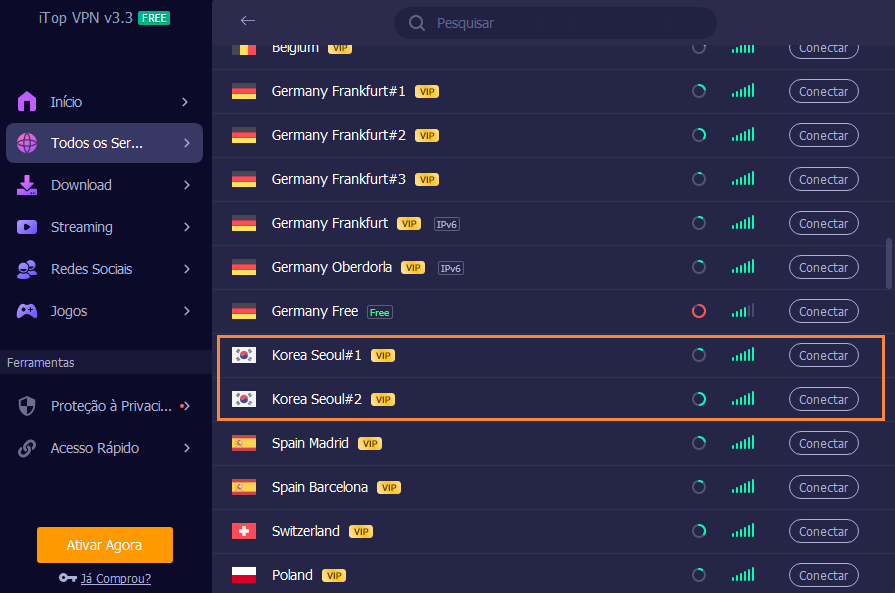
Task: Expand the Início chevron
Action: click(185, 102)
